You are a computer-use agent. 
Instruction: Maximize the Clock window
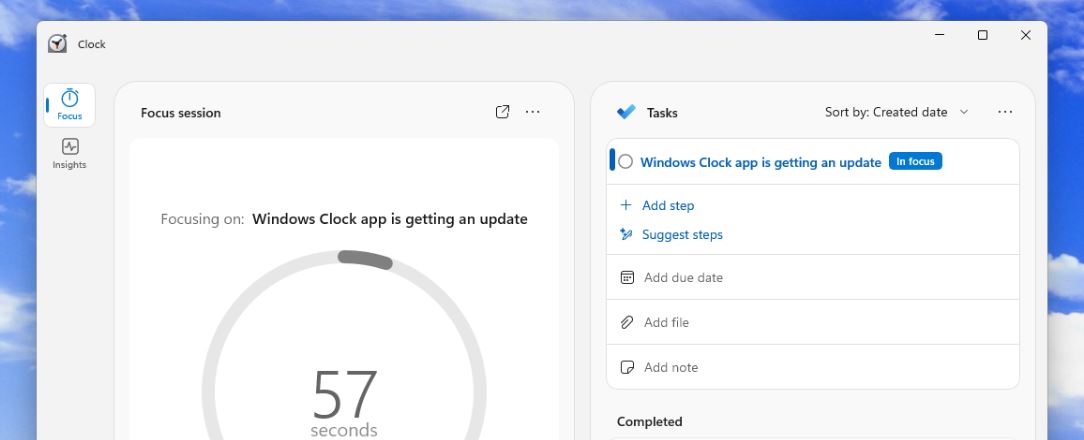(x=982, y=35)
